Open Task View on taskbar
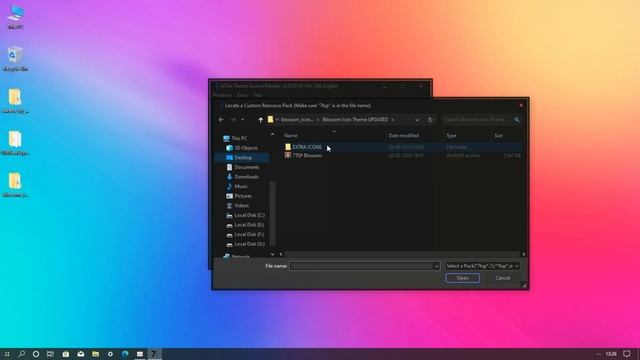 [50, 354]
